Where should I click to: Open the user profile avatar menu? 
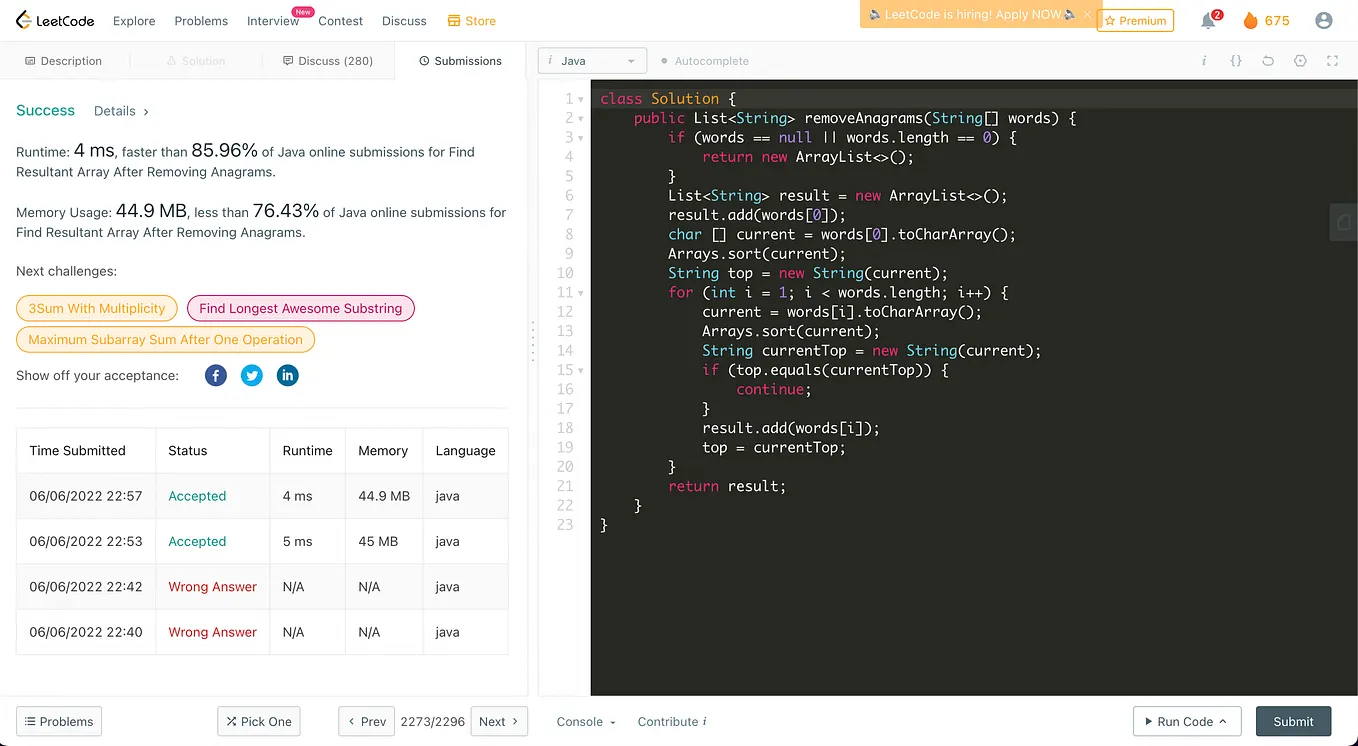1324,20
